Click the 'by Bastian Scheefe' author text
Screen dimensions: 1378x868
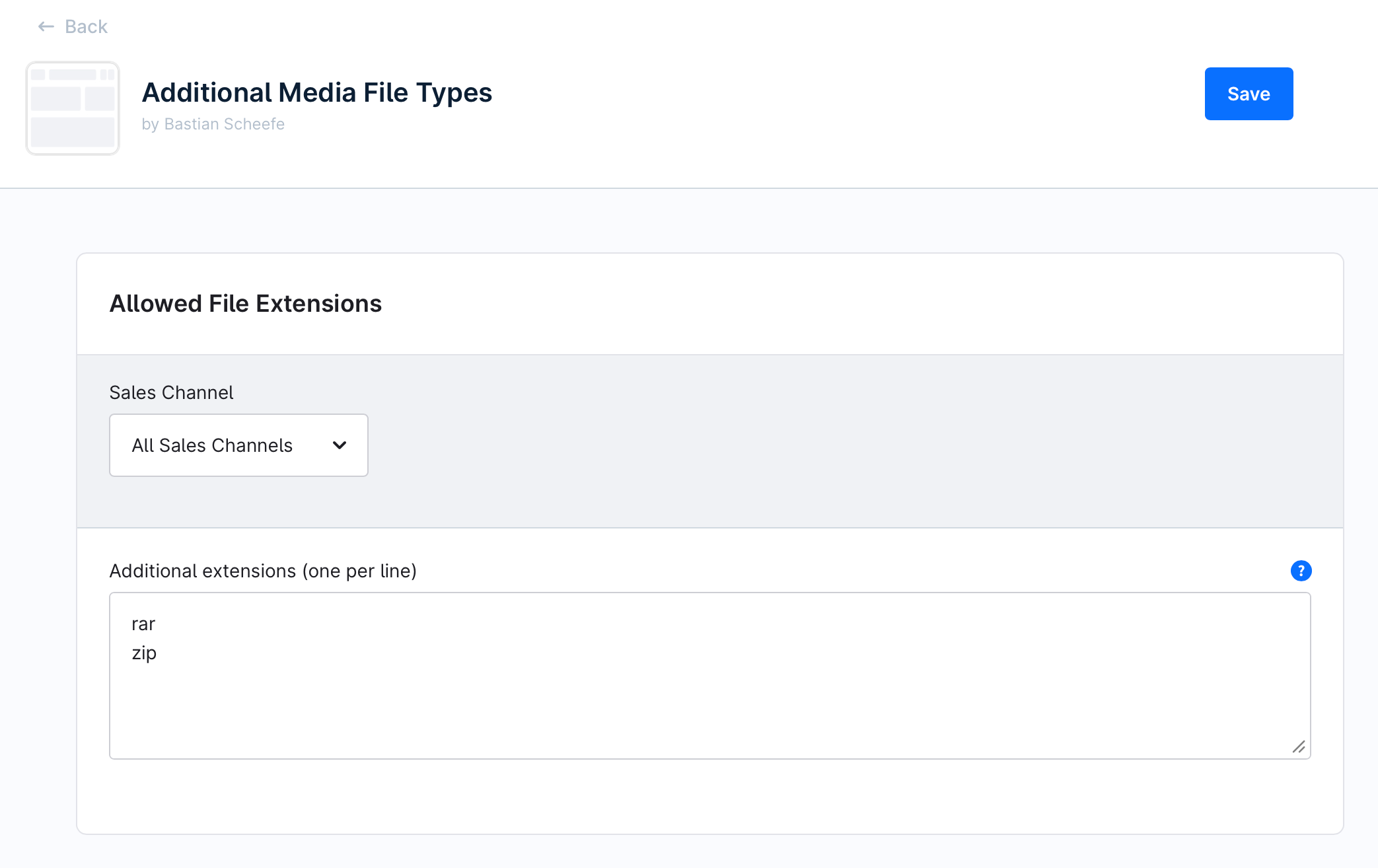tap(213, 124)
